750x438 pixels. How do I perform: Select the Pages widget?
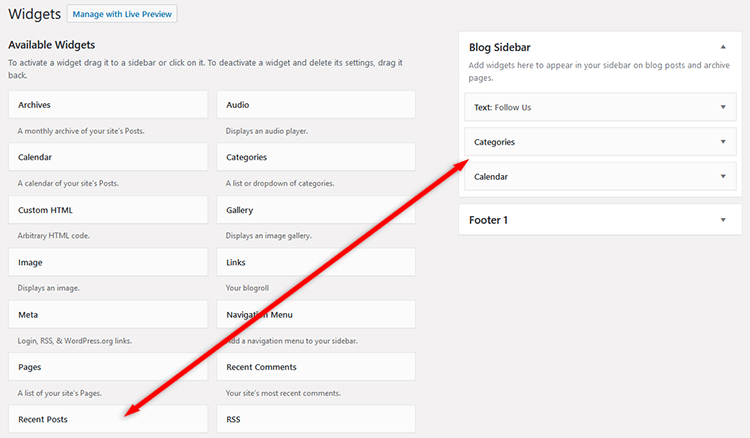[x=108, y=367]
